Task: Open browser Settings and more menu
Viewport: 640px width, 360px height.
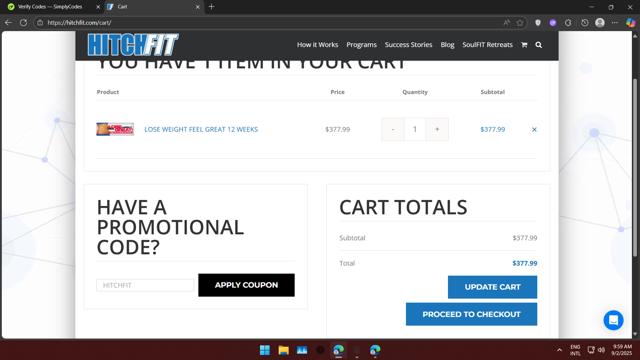Action: pos(615,23)
